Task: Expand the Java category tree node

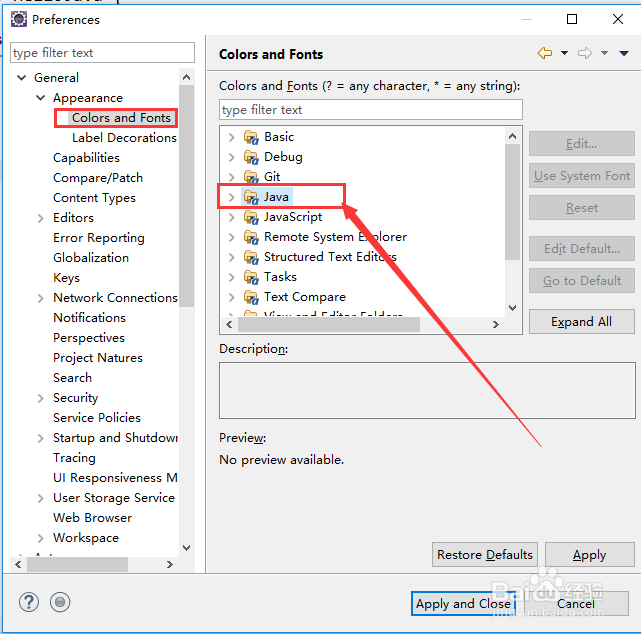Action: 231,197
